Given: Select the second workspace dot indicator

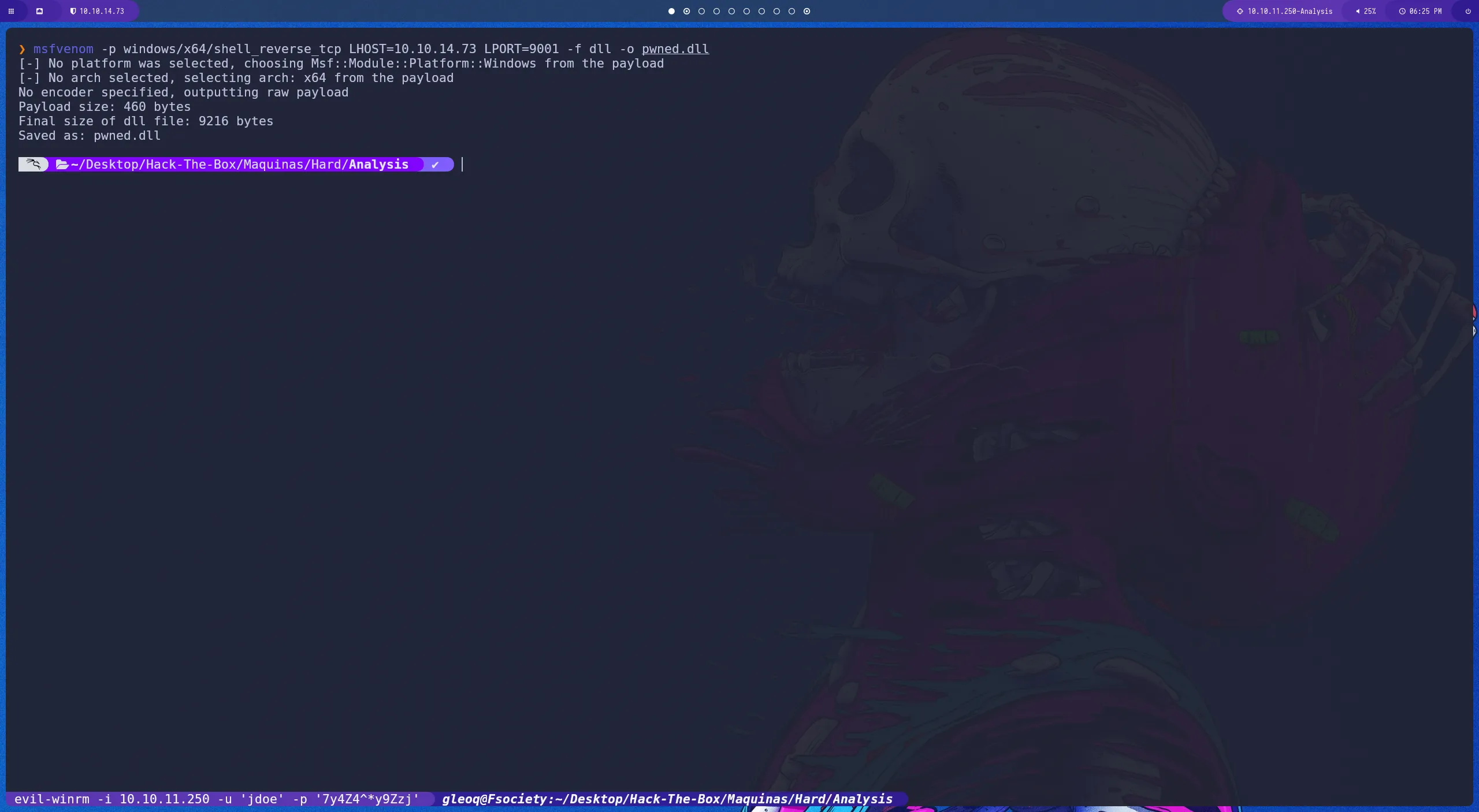Looking at the screenshot, I should (x=686, y=11).
